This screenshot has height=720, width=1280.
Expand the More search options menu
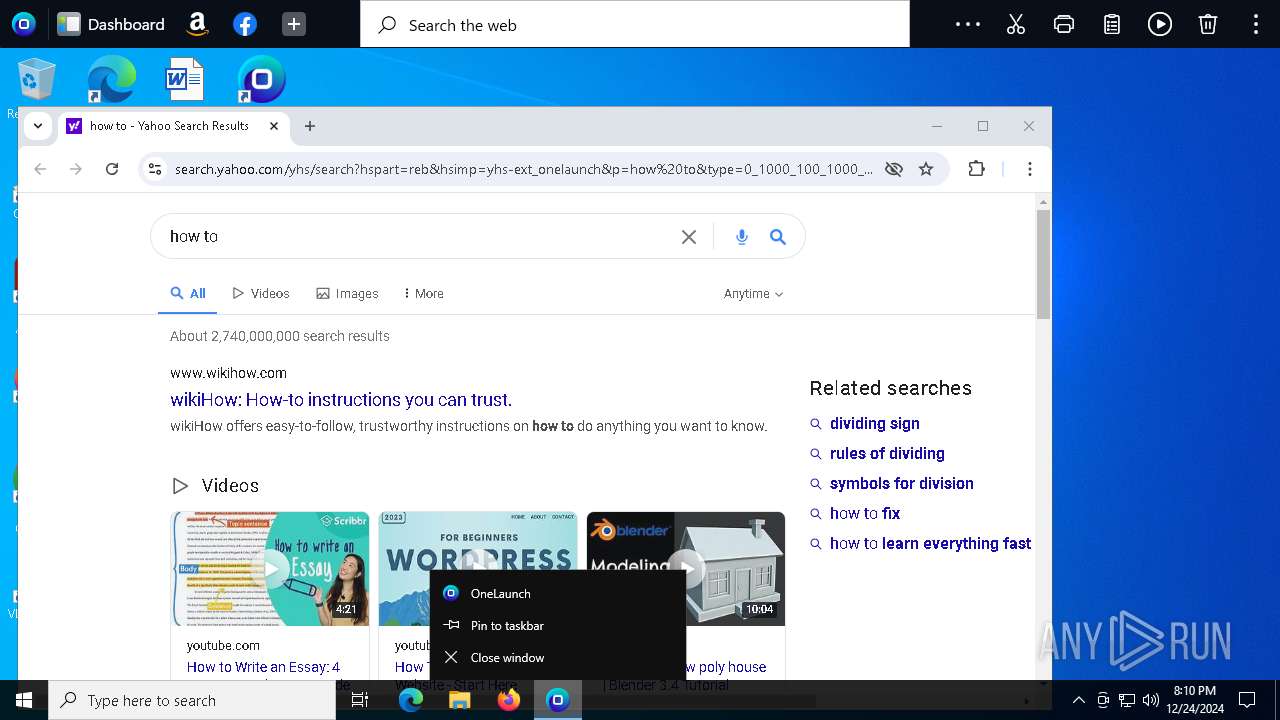tap(423, 294)
